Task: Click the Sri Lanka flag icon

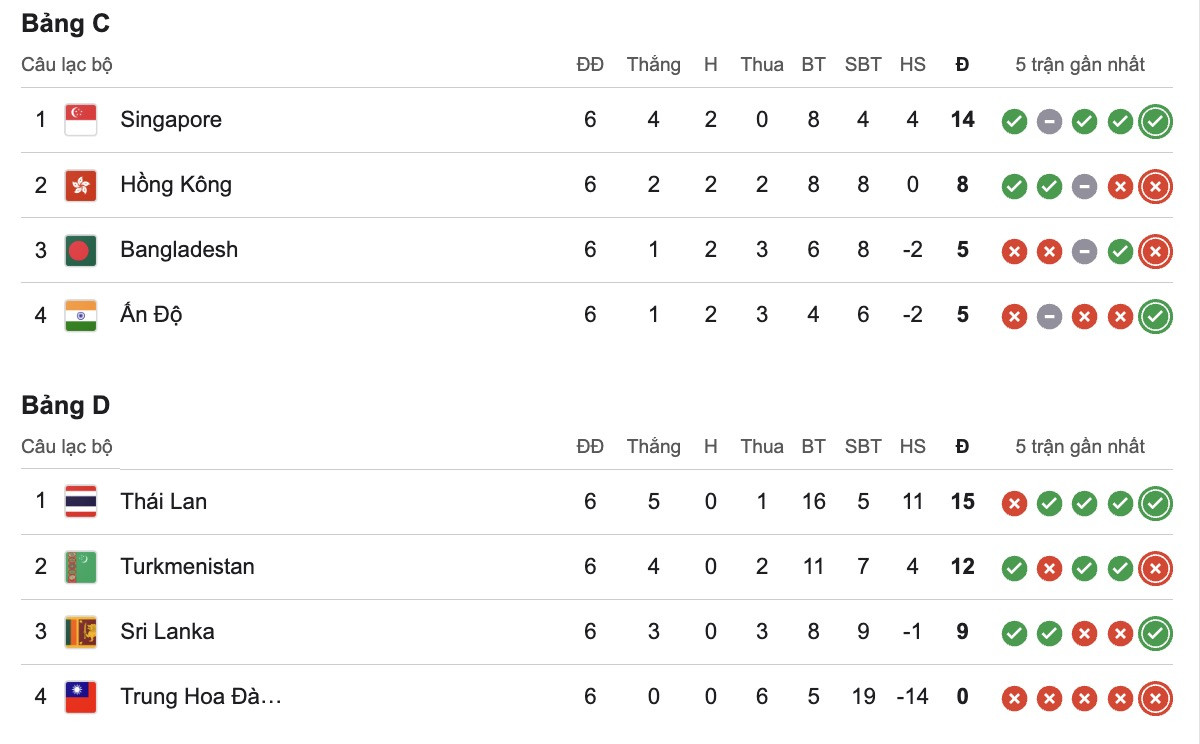Action: (80, 631)
